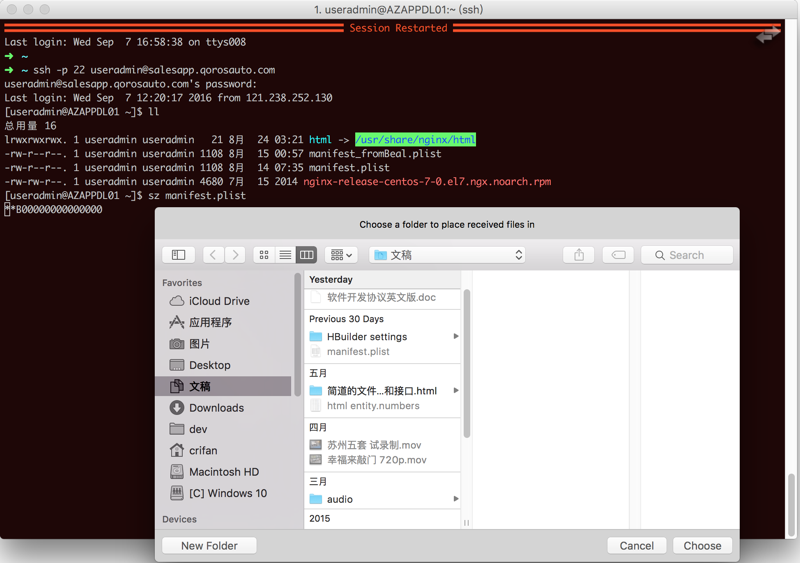This screenshot has width=800, height=563.
Task: Select 应用程序 in the sidebar
Action: coord(224,322)
